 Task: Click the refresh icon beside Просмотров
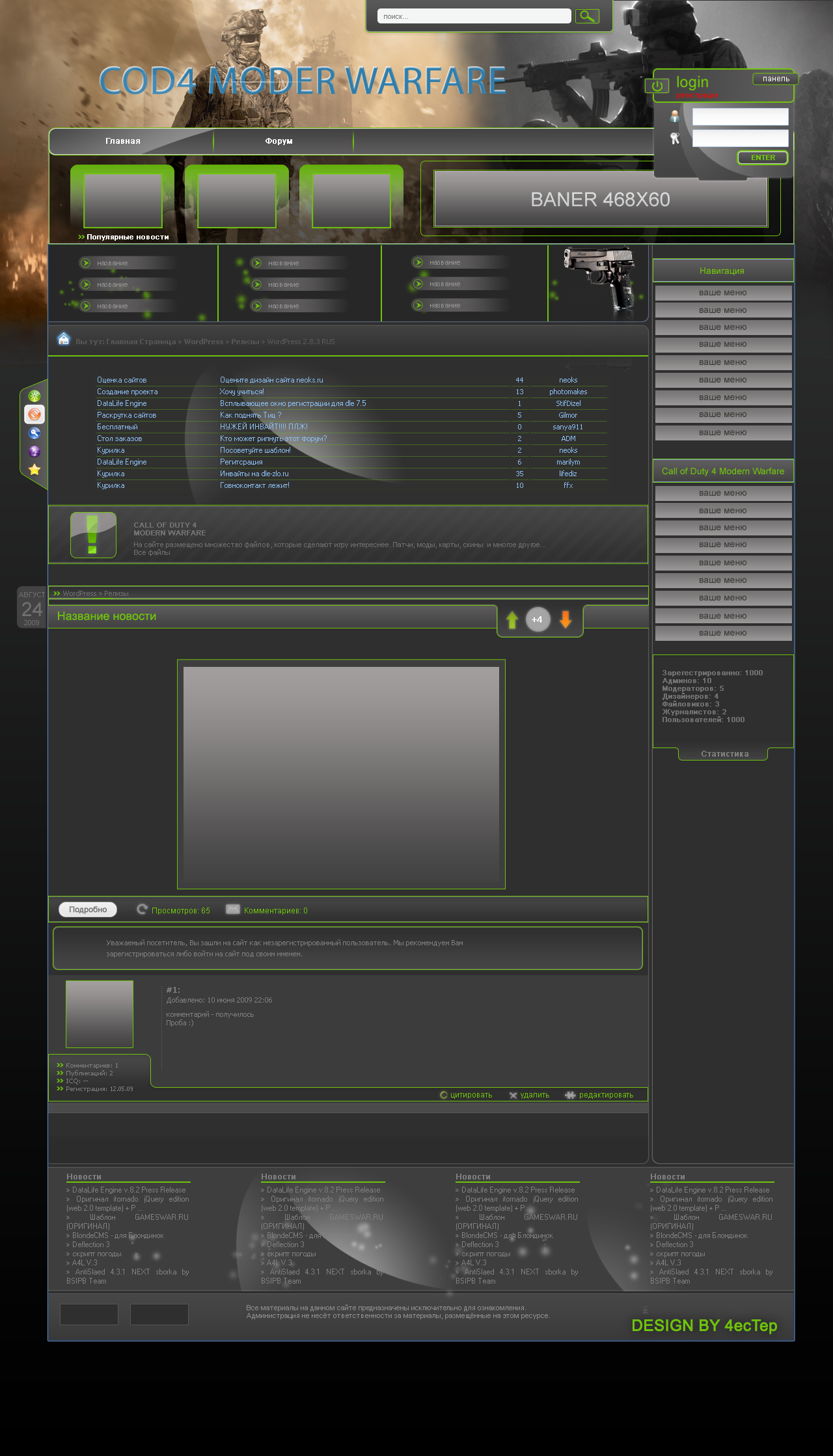tap(142, 910)
